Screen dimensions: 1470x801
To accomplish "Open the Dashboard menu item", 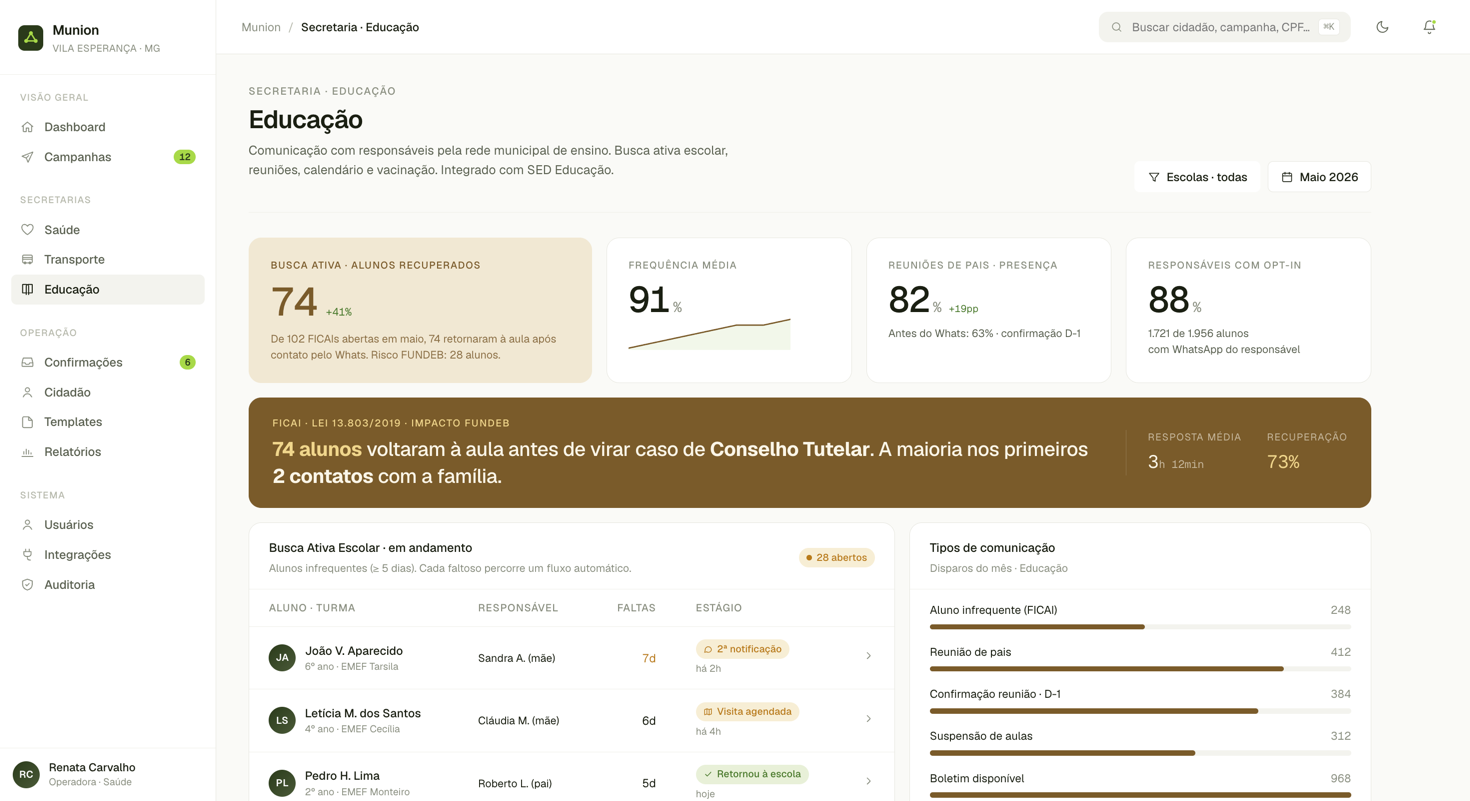I will click(x=108, y=127).
